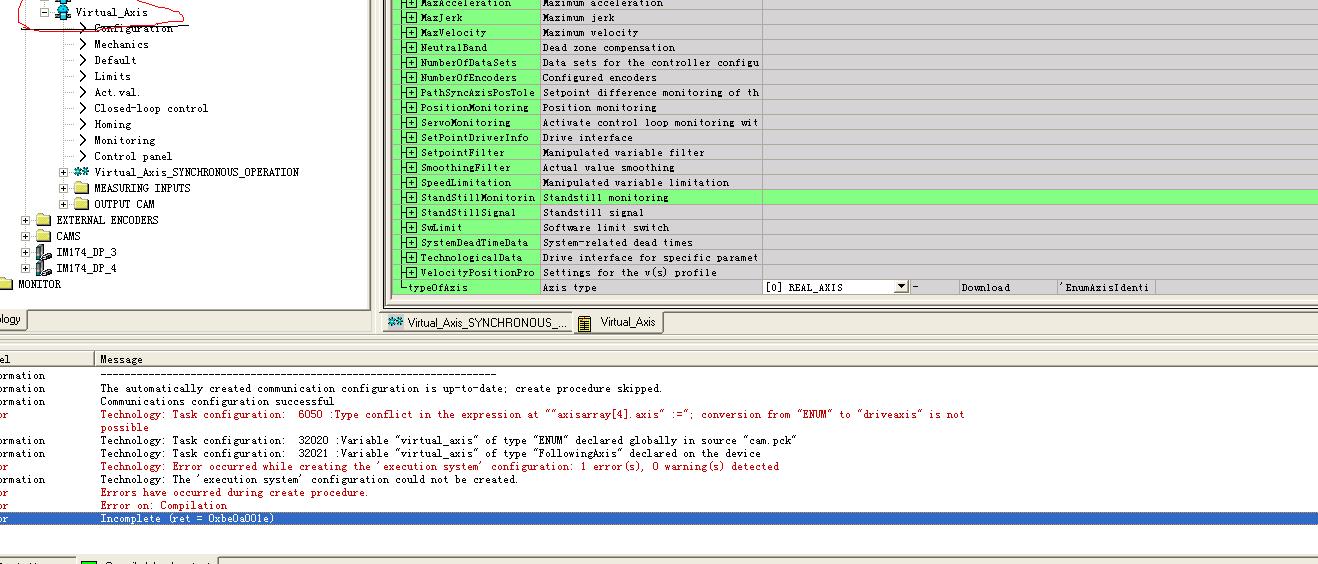Image resolution: width=1318 pixels, height=564 pixels.
Task: Click the arrow icon beside Closed-loop control
Action: [83, 108]
